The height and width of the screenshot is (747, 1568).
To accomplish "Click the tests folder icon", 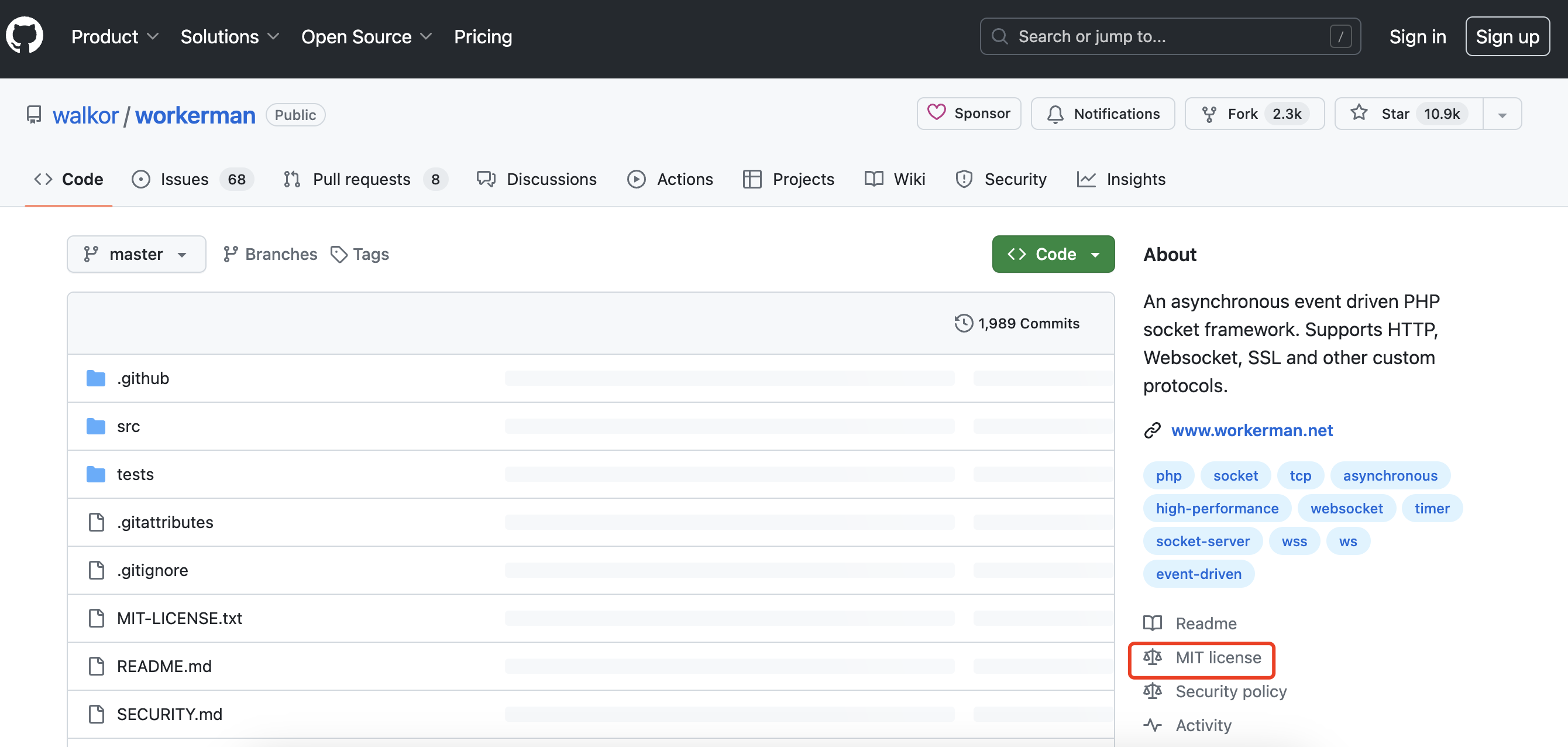I will pyautogui.click(x=95, y=474).
